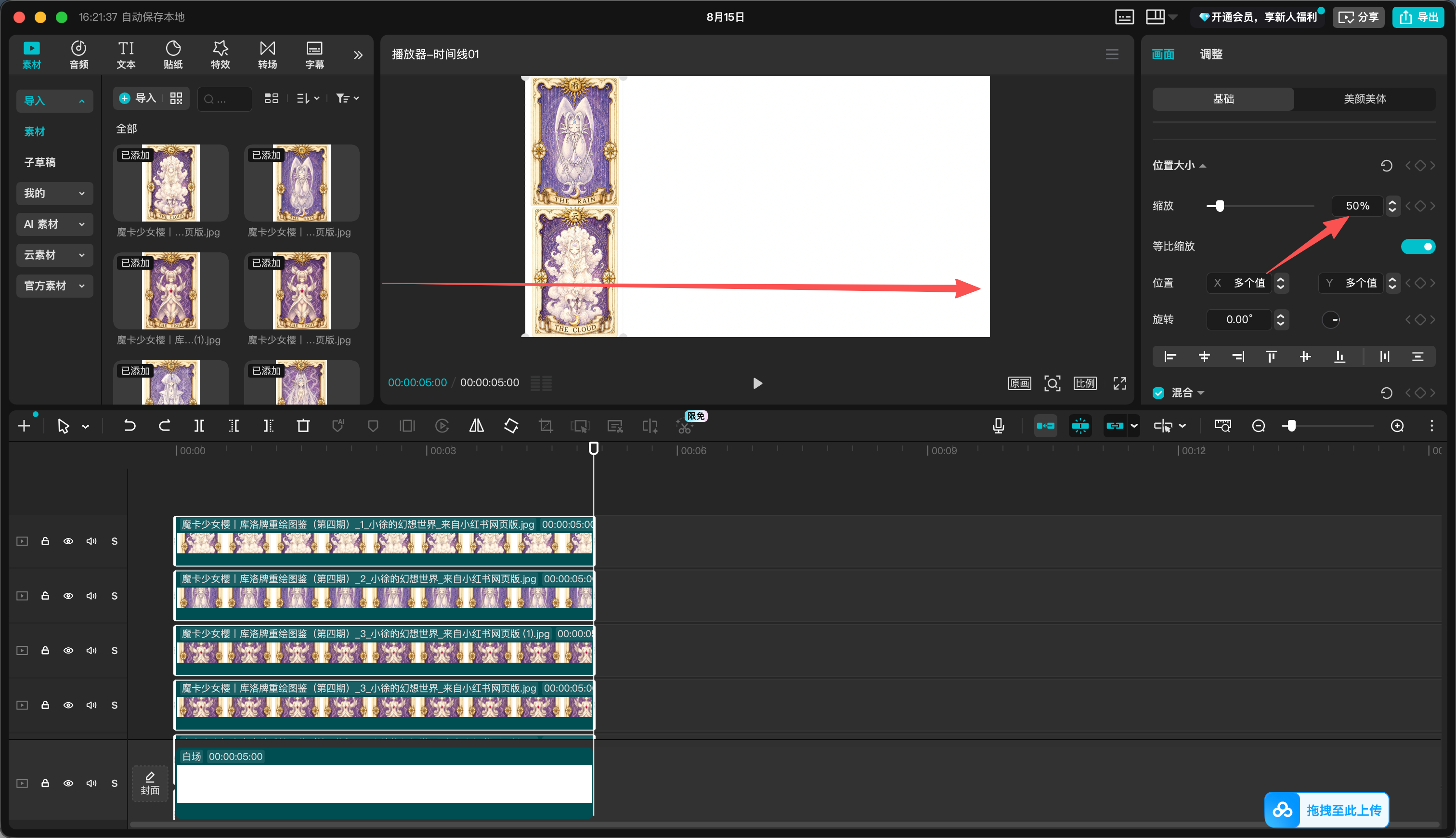1456x838 pixels.
Task: Show more top tabs with double chevron
Action: tap(358, 55)
